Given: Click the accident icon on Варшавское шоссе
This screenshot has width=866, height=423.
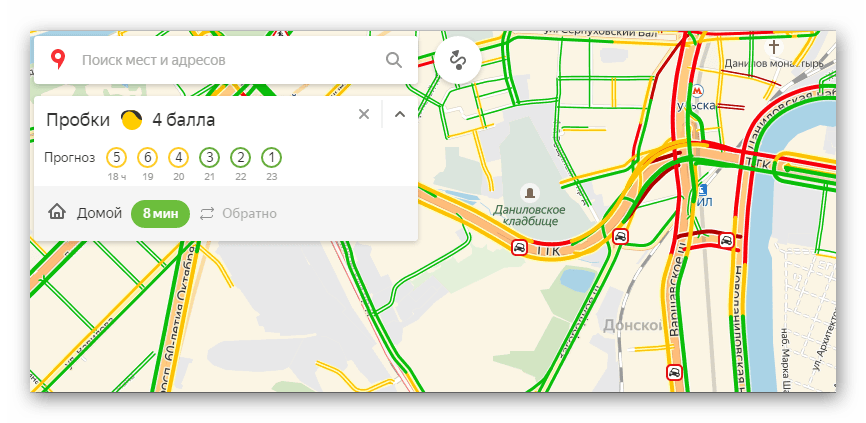Looking at the screenshot, I should pos(674,372).
